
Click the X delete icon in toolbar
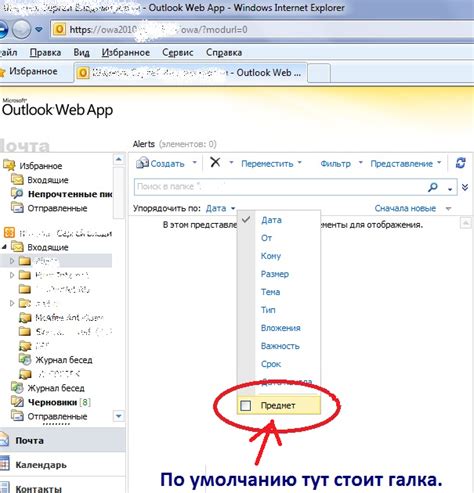215,162
